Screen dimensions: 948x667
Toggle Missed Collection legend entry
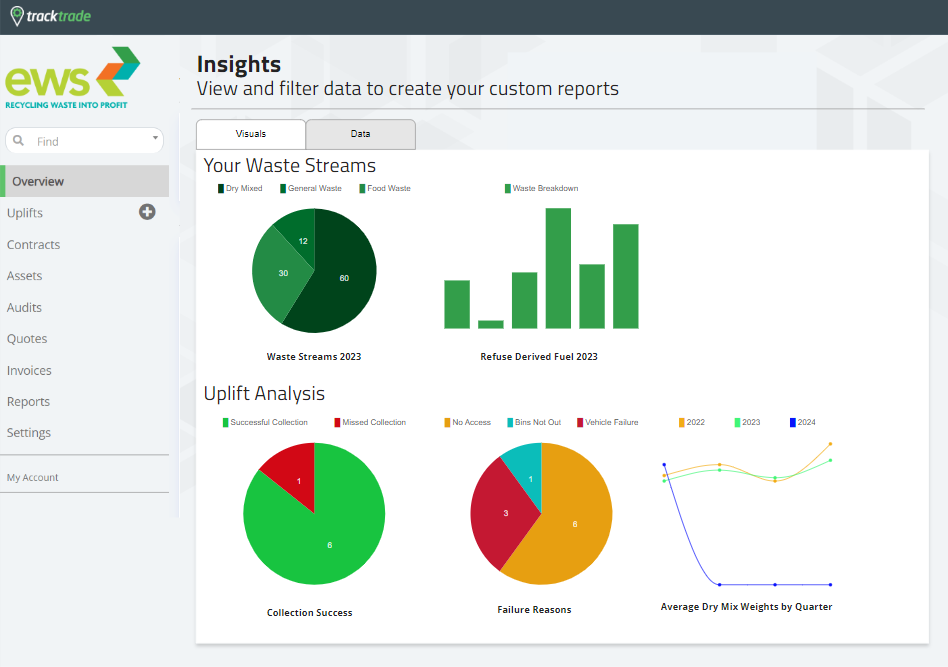370,422
